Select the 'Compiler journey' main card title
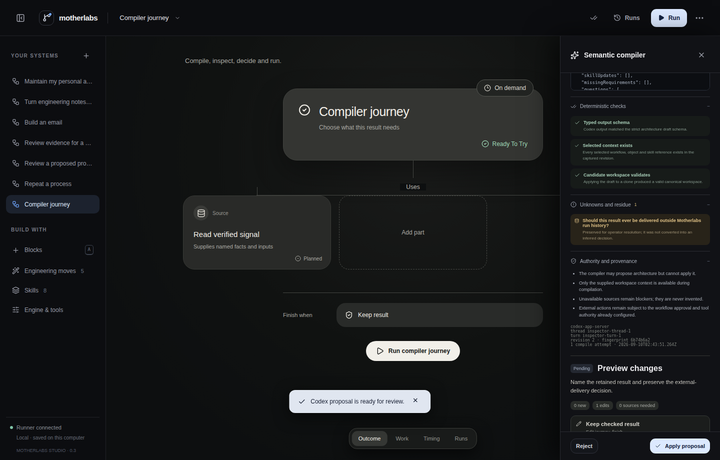Viewport: 720px width, 460px height. [x=364, y=112]
